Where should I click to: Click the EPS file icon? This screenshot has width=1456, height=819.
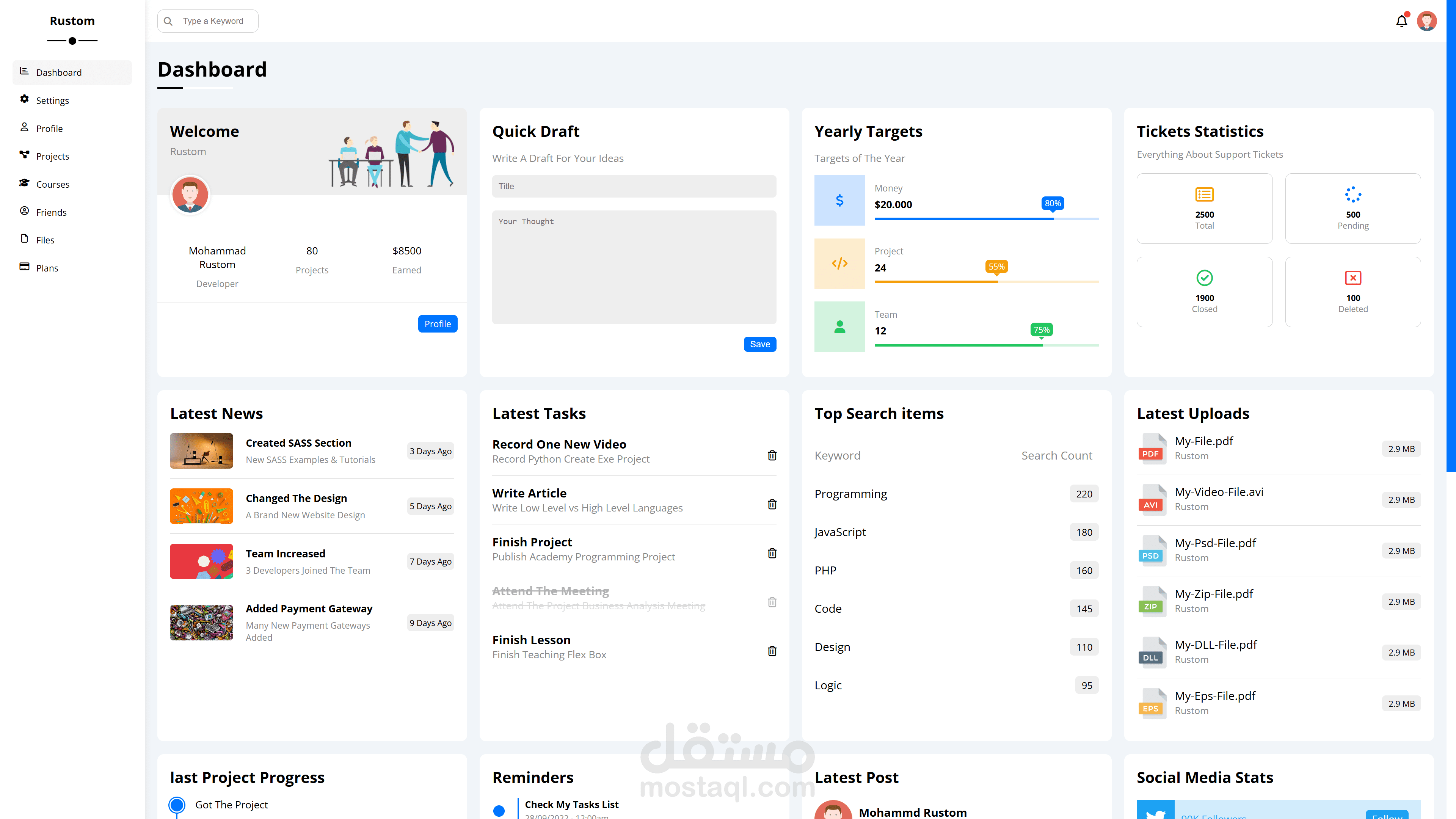point(1152,703)
